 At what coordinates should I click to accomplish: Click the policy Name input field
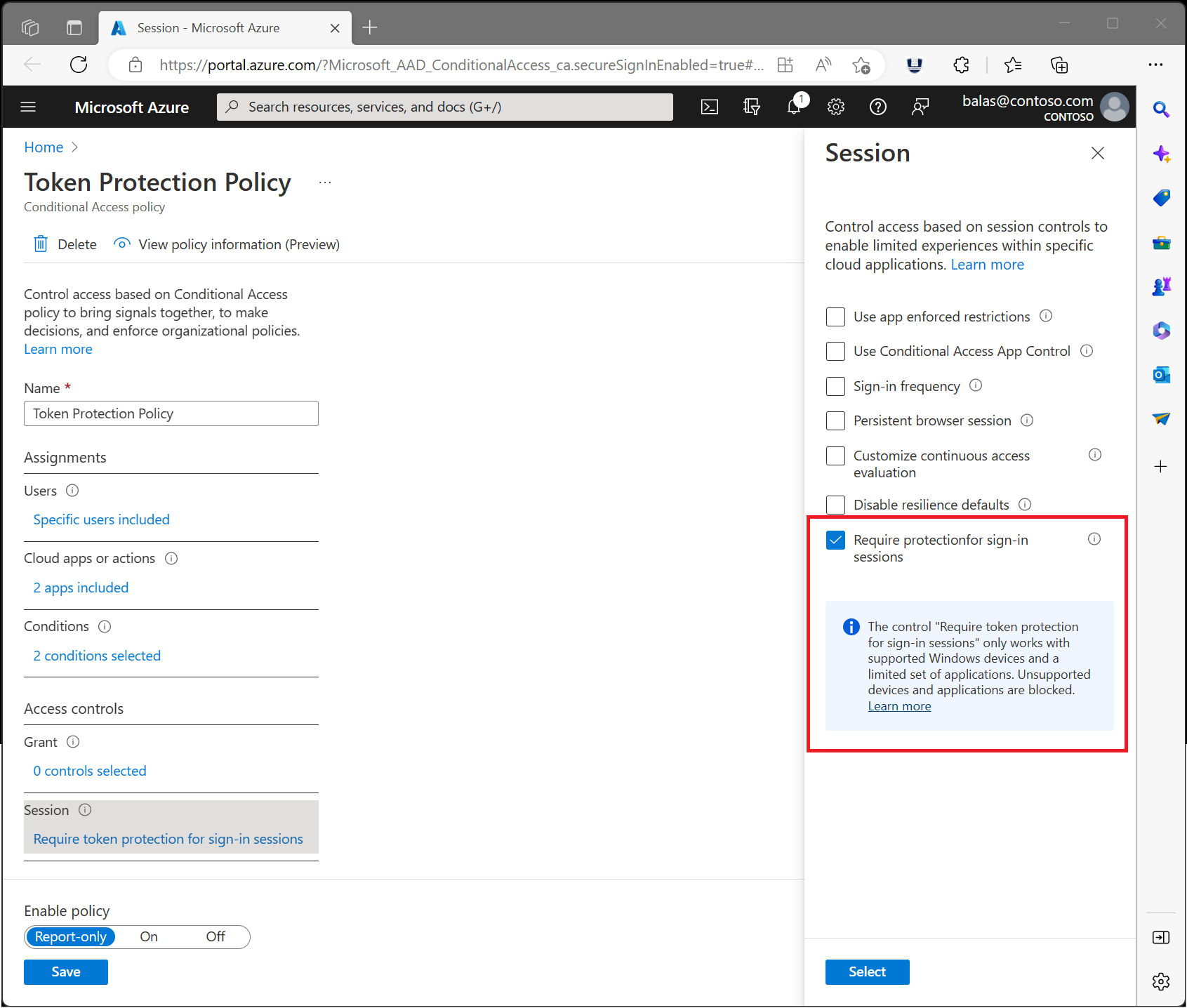171,413
